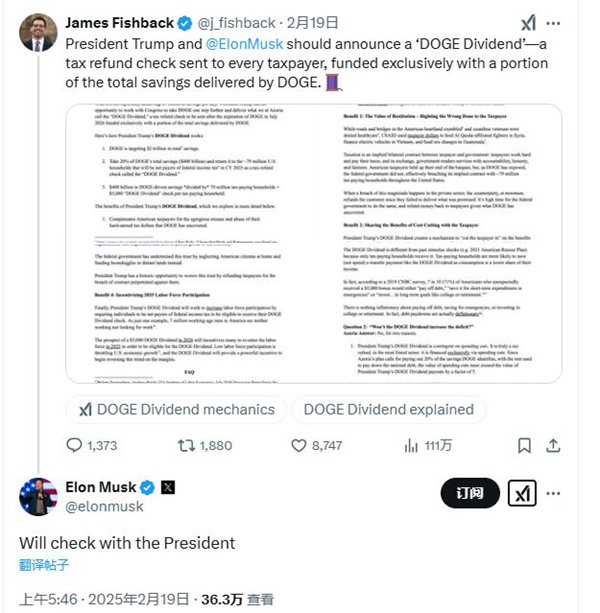Open Grok icon beside Elon Musk's 订阅 button
600x613 pixels.
pyautogui.click(x=523, y=493)
